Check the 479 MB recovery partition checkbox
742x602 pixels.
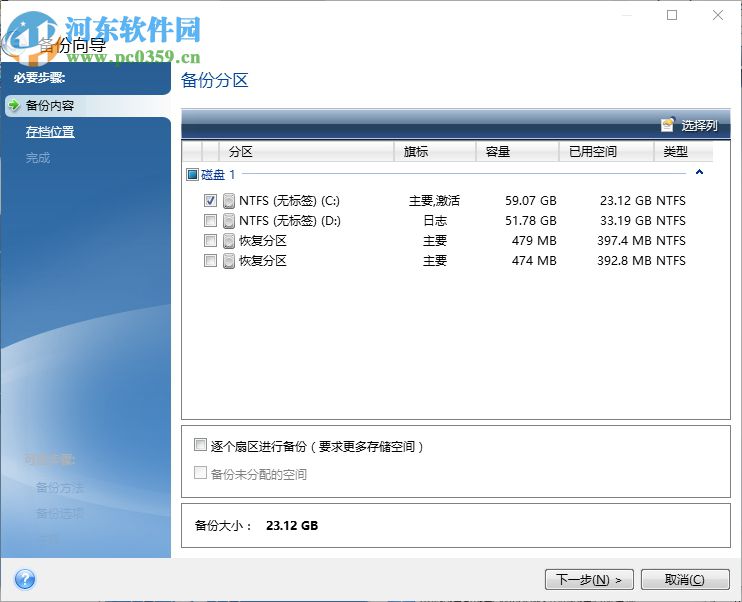(210, 241)
